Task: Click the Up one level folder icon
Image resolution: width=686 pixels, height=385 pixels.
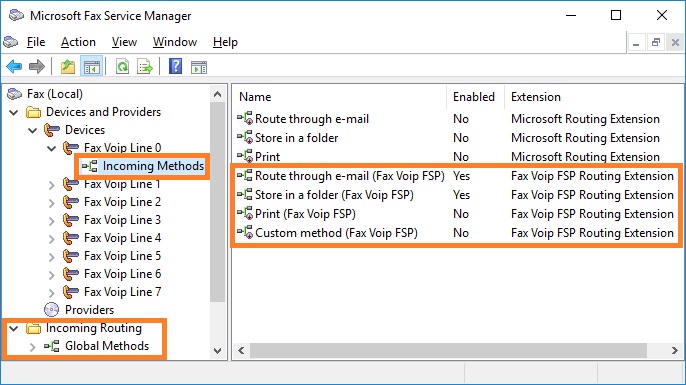Action: [x=68, y=66]
